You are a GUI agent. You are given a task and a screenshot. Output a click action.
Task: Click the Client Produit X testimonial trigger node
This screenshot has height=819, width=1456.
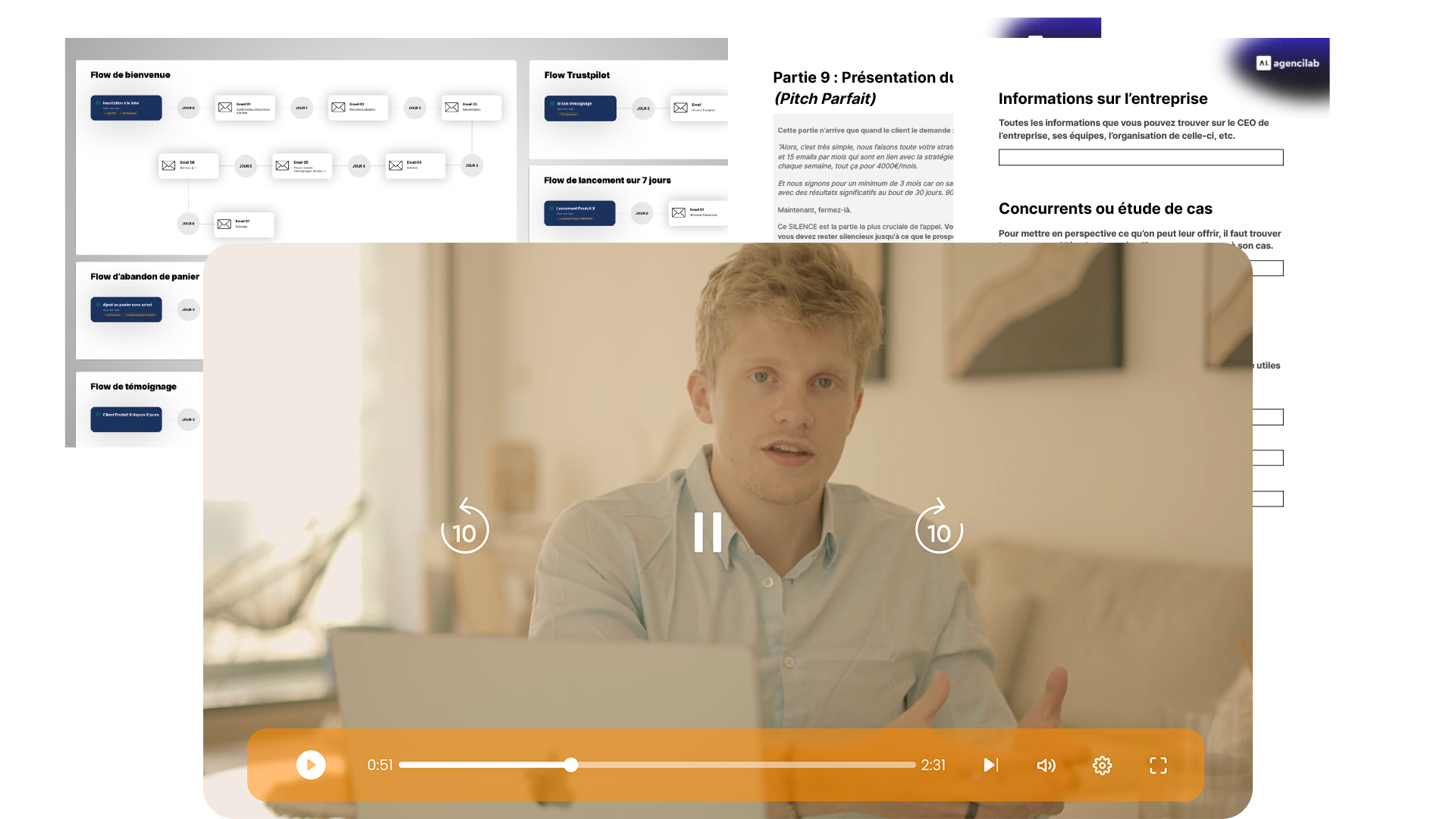tap(126, 419)
